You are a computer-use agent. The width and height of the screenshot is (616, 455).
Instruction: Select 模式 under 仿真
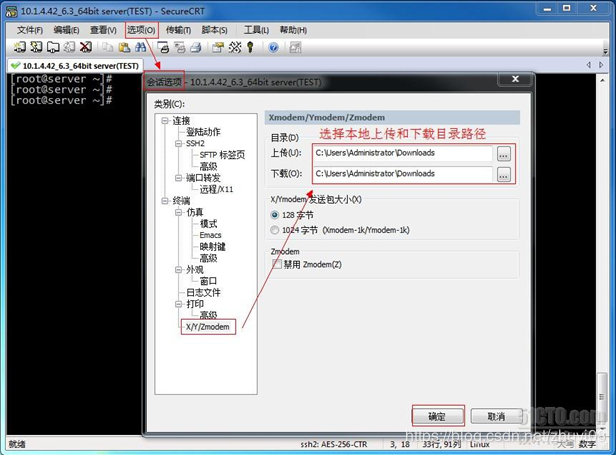coord(208,224)
